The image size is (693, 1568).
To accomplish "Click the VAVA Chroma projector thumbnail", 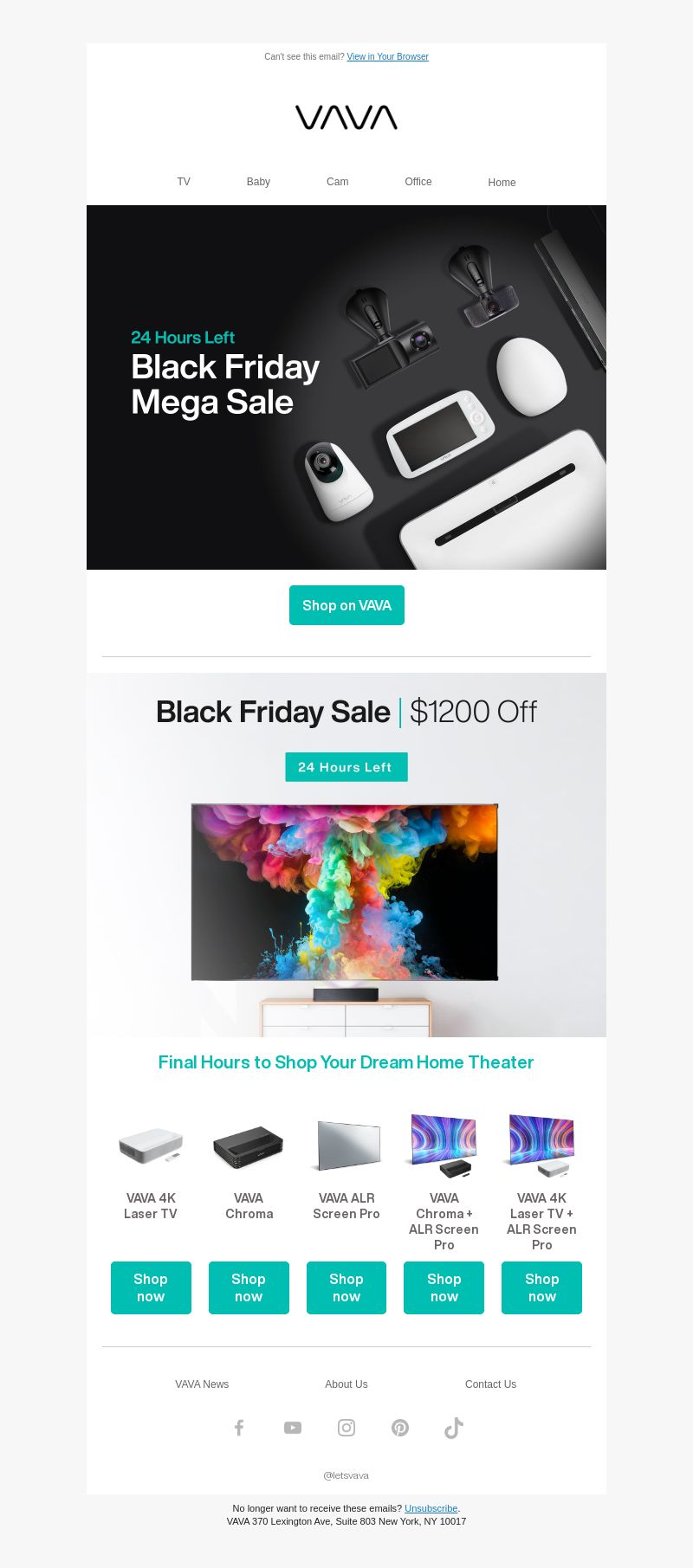I will point(249,1146).
